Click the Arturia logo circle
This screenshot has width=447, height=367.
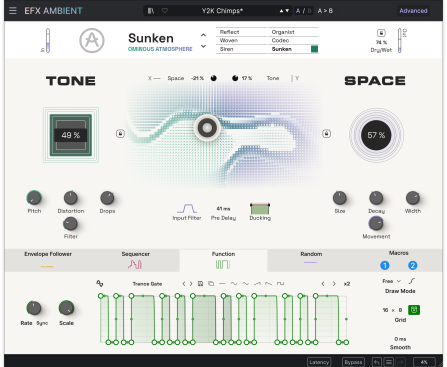(x=92, y=41)
